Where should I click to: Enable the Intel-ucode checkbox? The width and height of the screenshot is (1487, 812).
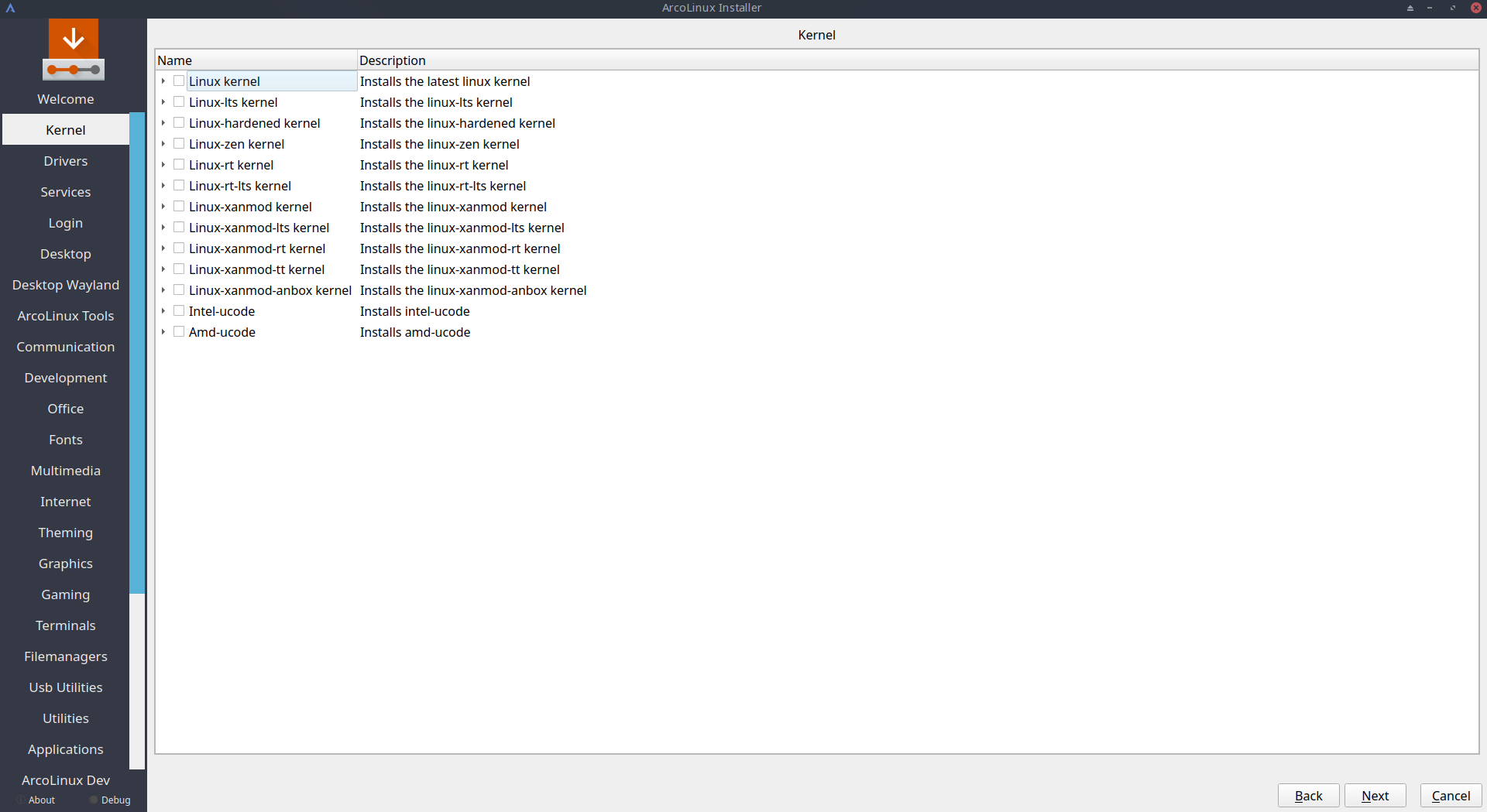[x=179, y=311]
